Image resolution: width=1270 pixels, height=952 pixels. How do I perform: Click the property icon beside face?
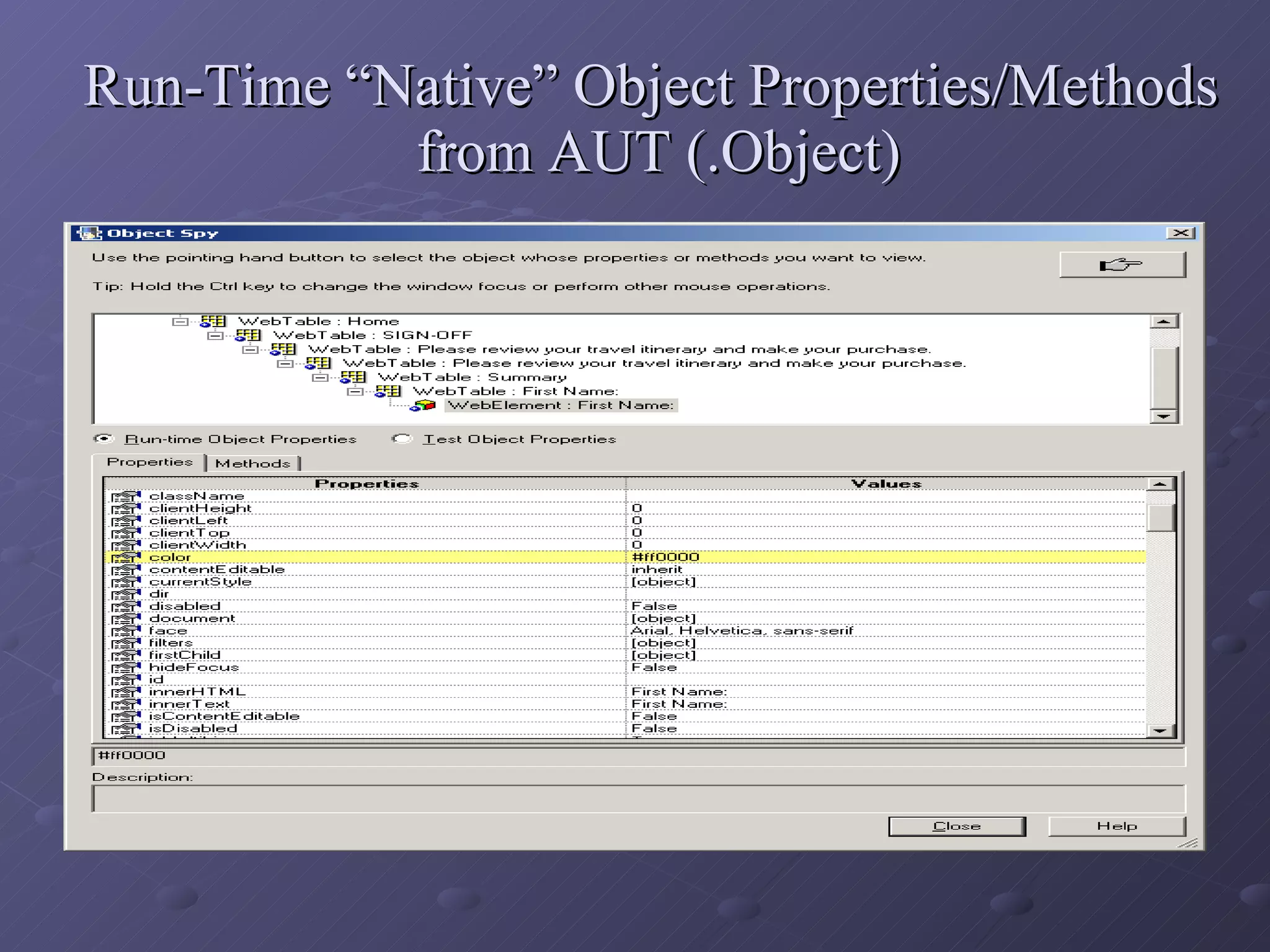[126, 631]
